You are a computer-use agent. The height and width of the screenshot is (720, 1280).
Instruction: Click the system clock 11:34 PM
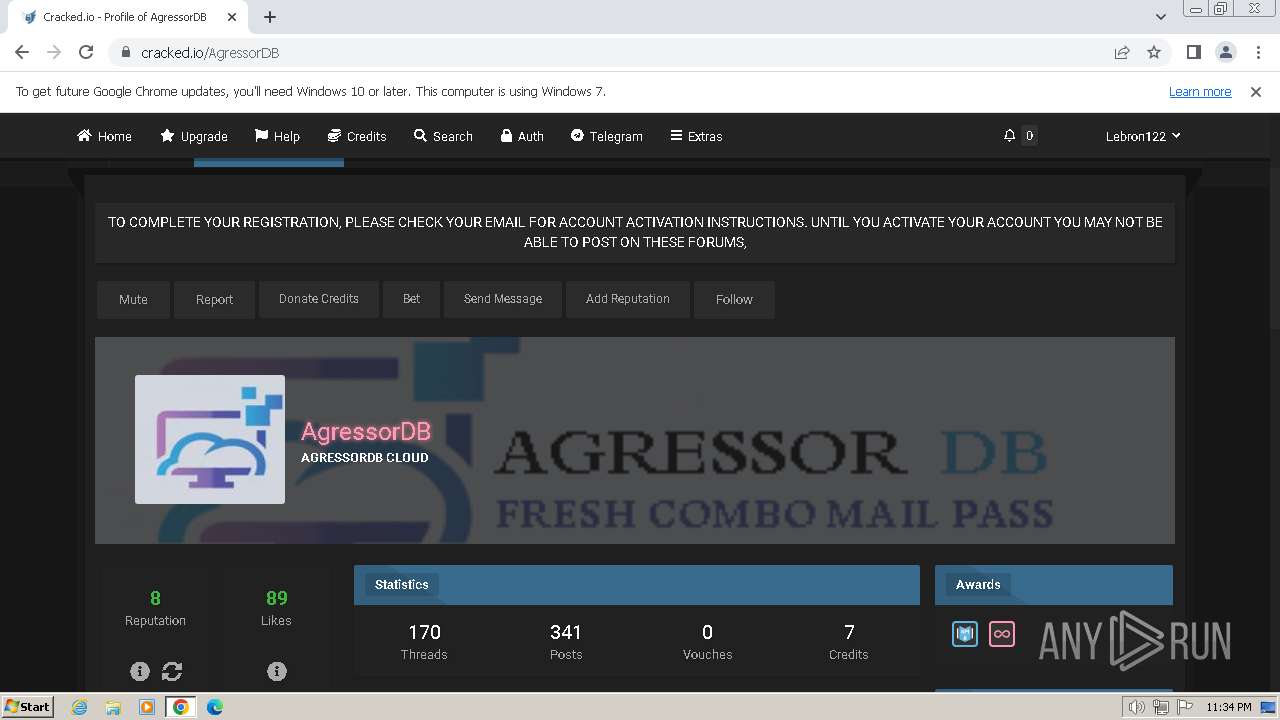click(x=1228, y=707)
